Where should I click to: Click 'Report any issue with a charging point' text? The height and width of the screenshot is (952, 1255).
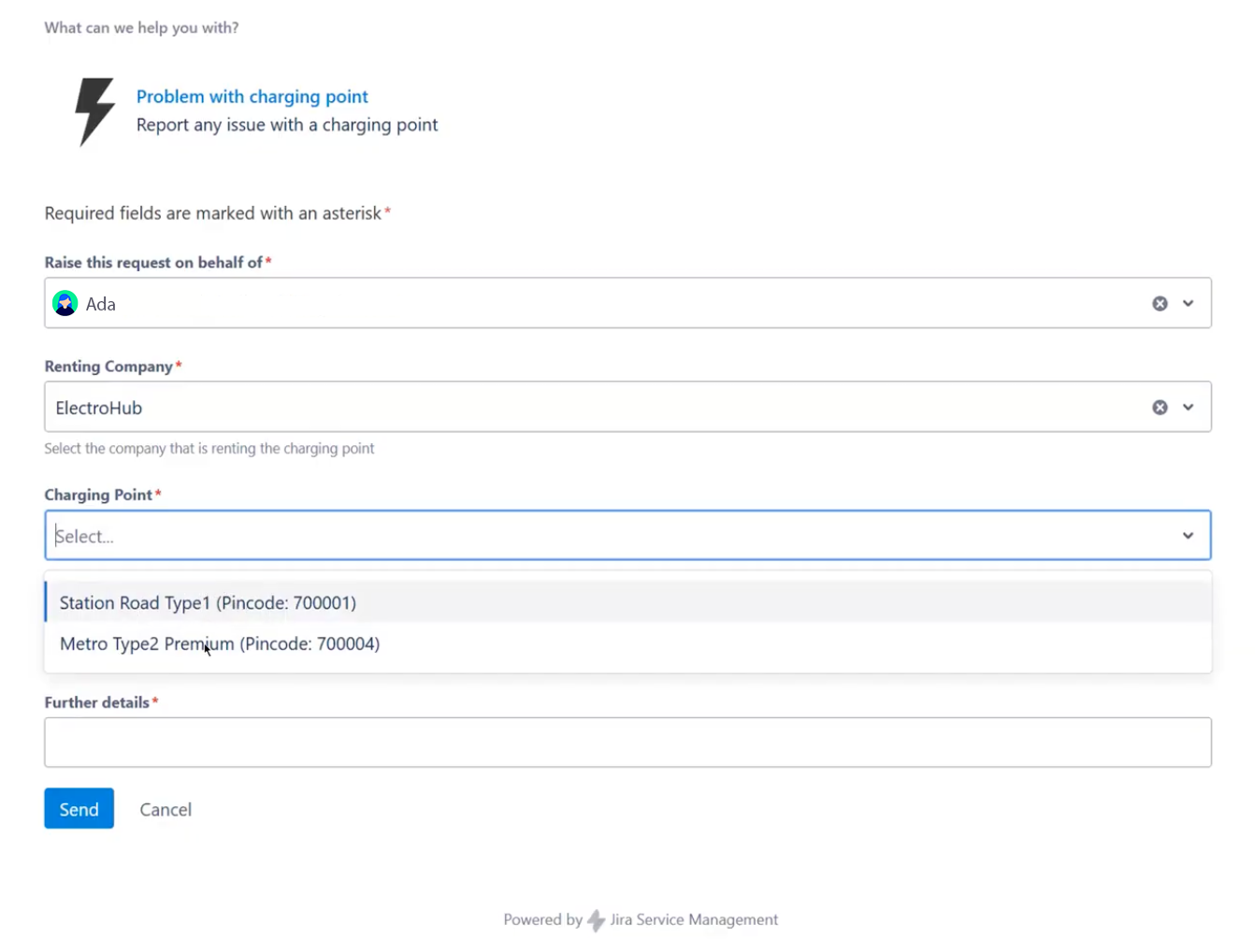287,124
